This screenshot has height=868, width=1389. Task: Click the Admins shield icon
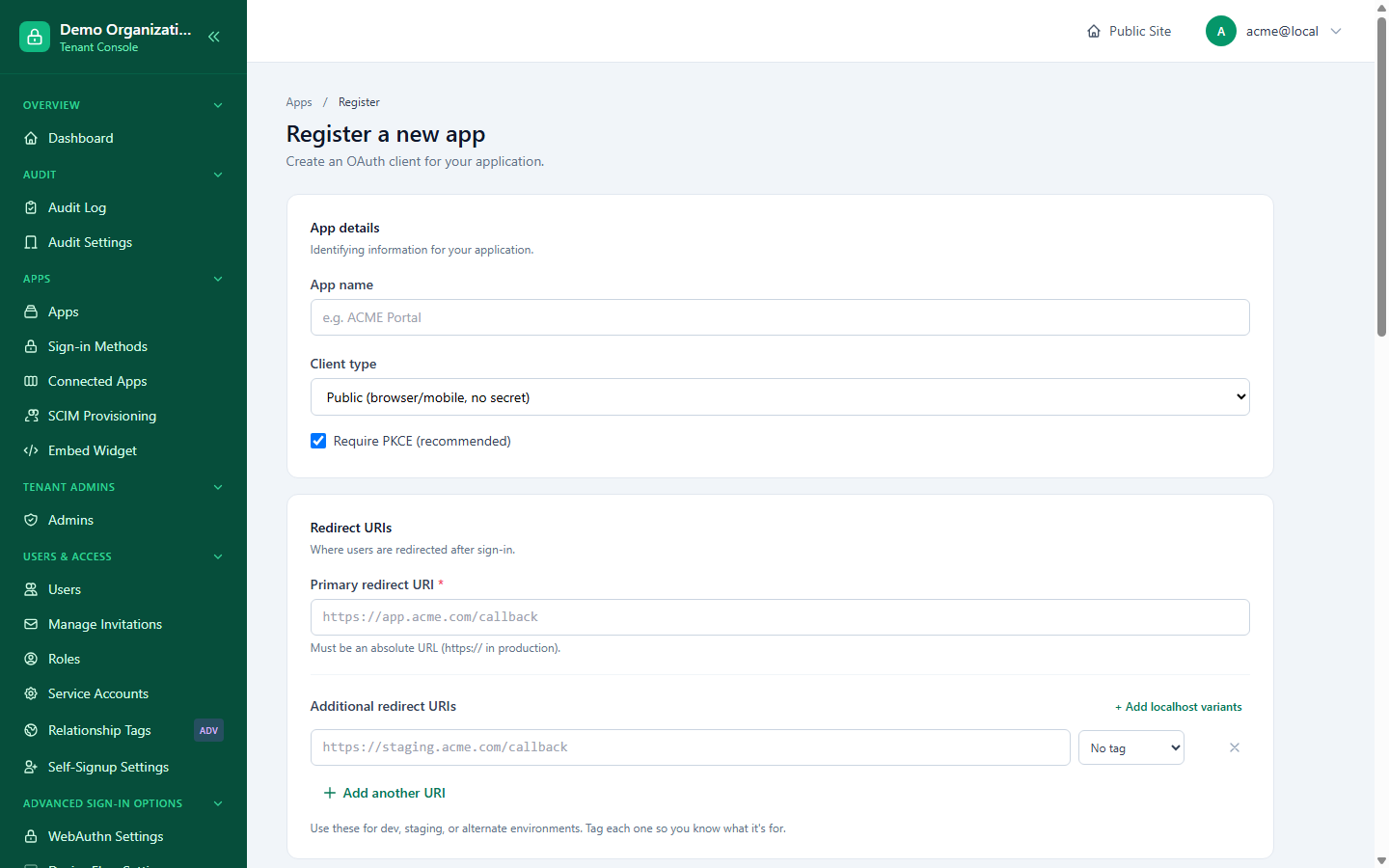coord(31,520)
